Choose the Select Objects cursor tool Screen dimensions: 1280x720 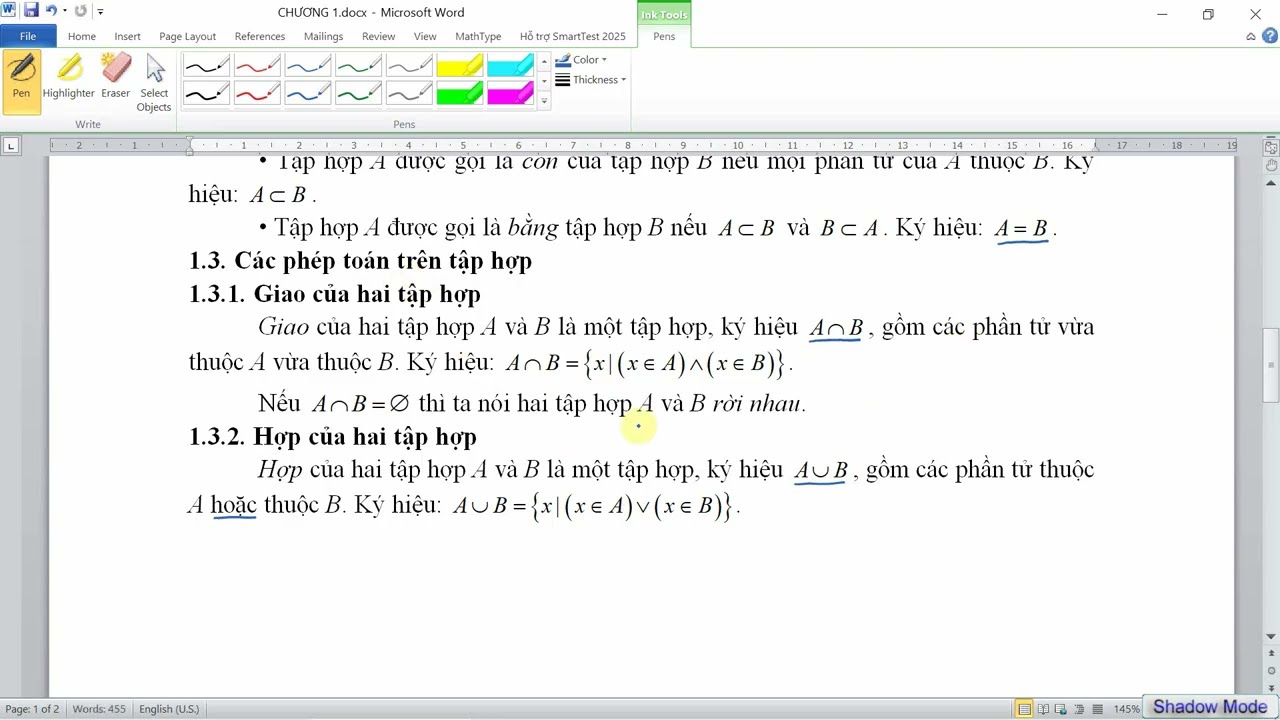154,84
